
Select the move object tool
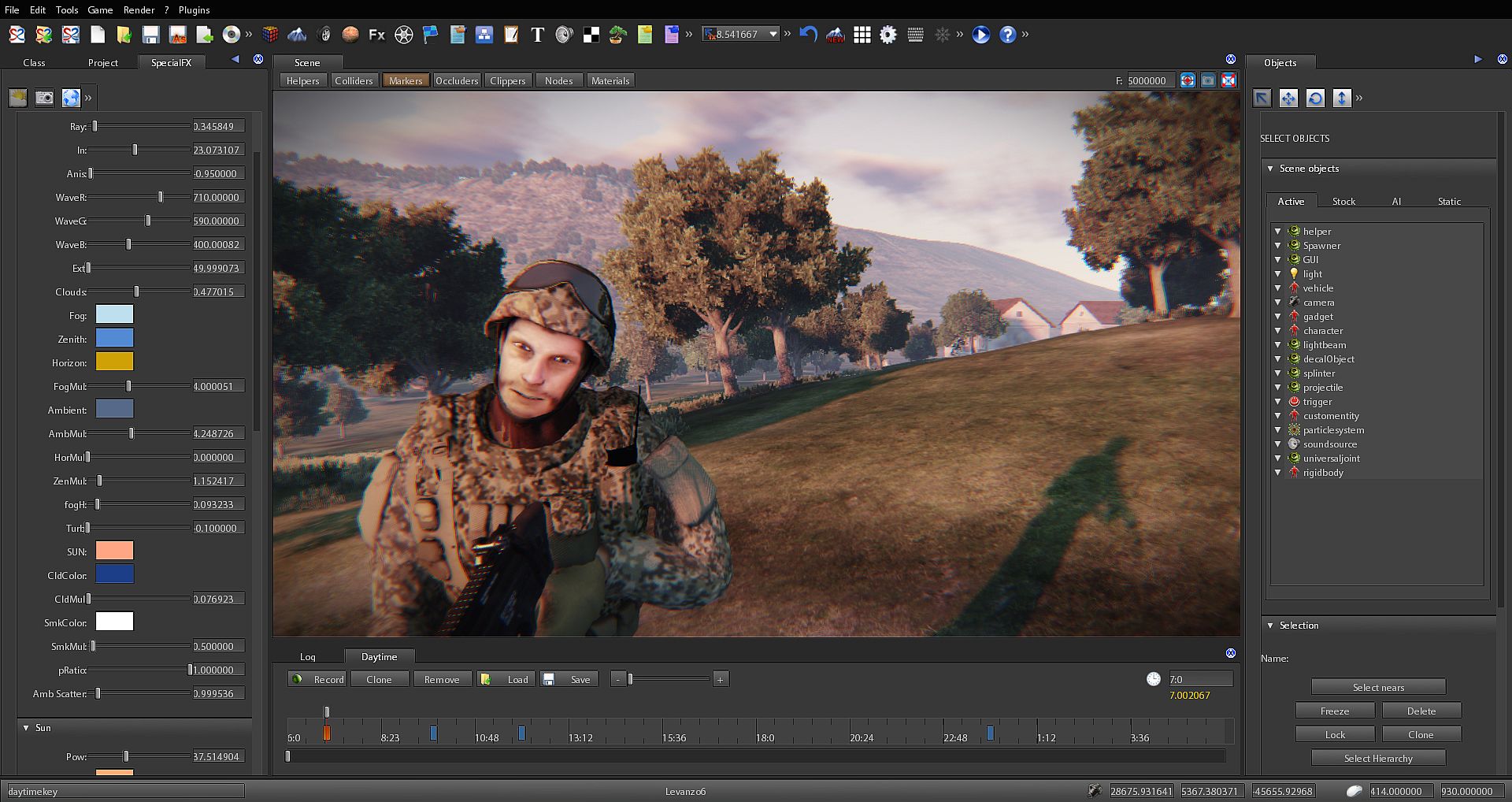click(x=1288, y=98)
